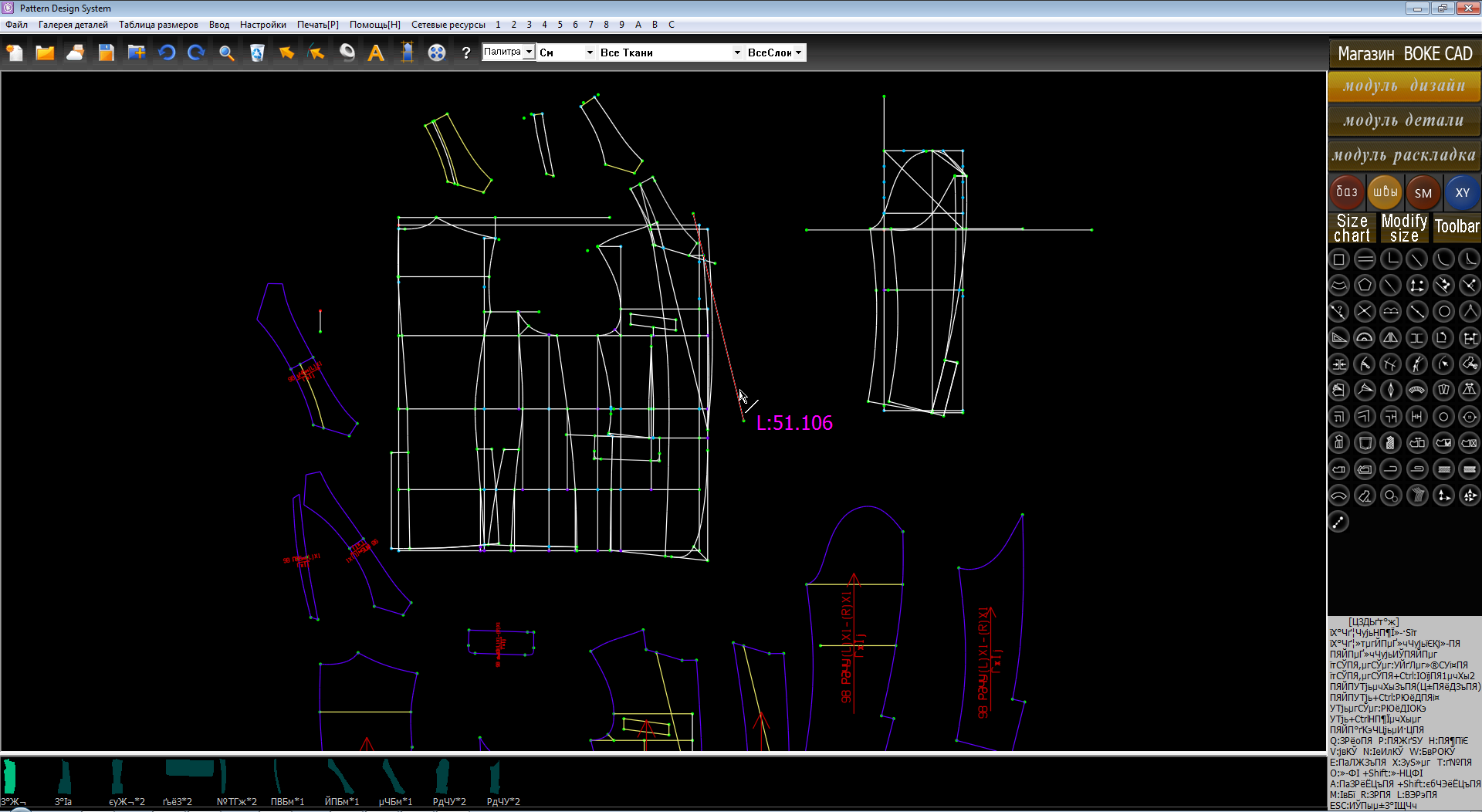Select the text 'A' tool
Image resolution: width=1482 pixels, height=812 pixels.
click(376, 52)
